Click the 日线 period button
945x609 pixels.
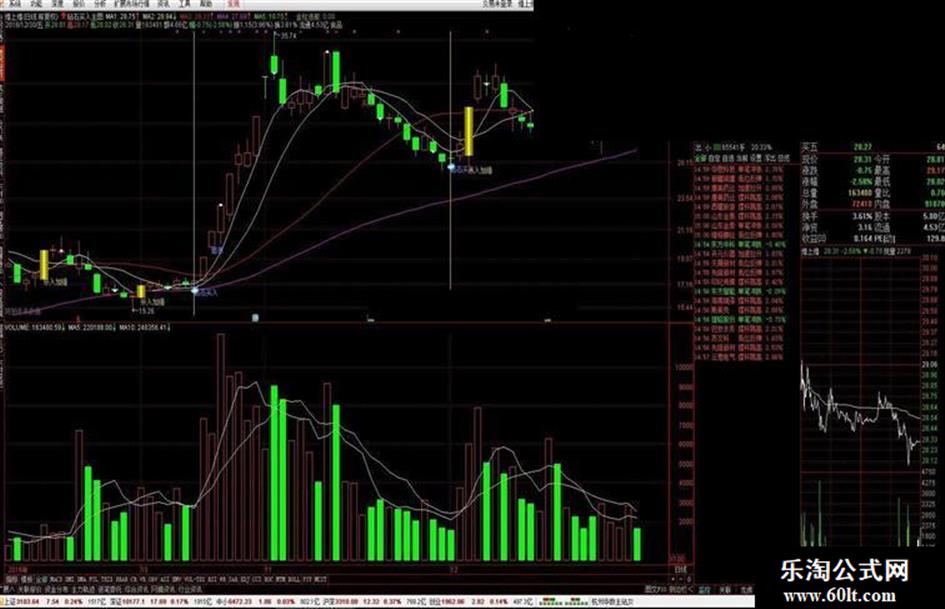coord(680,569)
